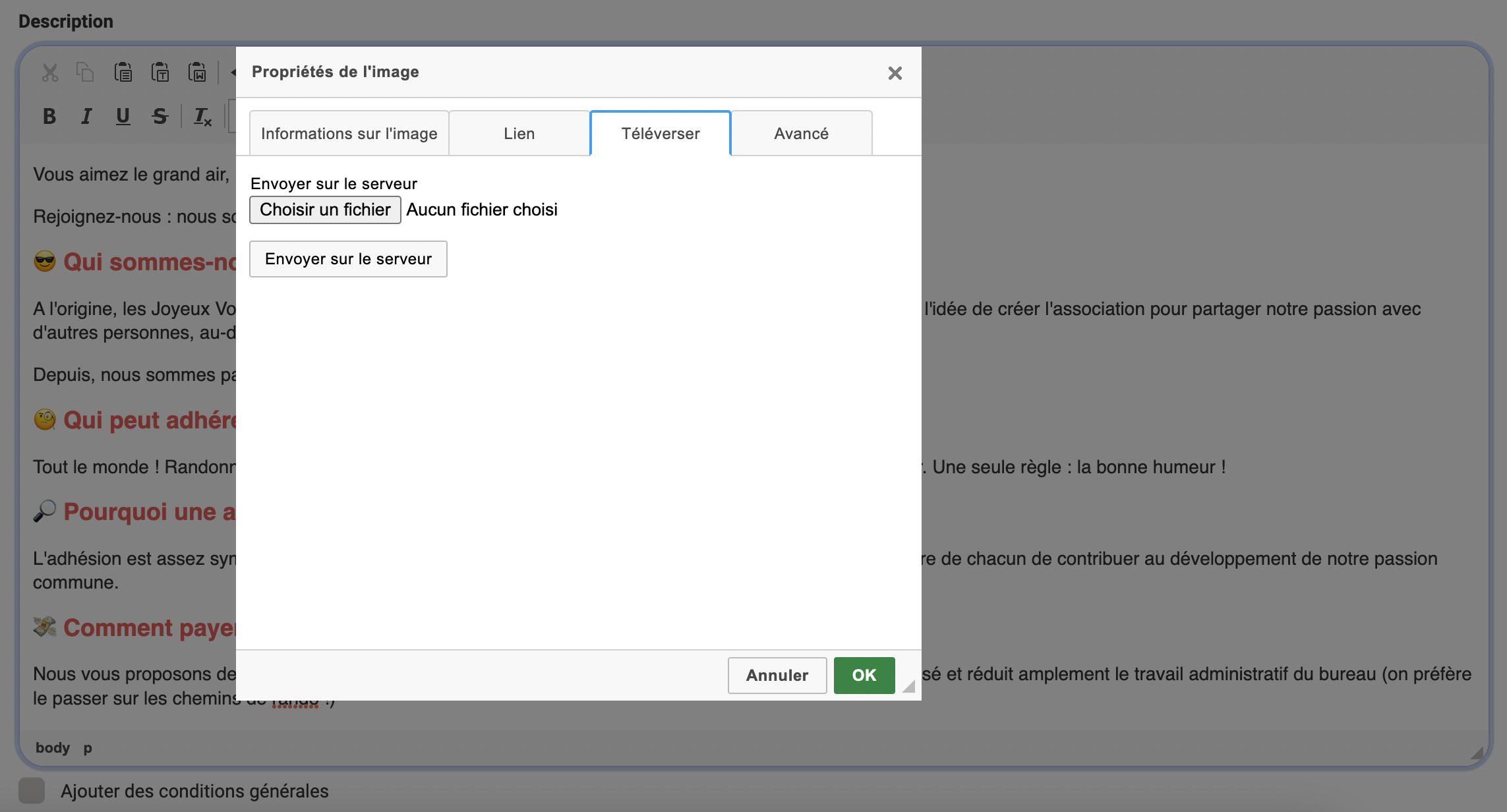
Task: Click Choisir un fichier button
Action: [x=325, y=210]
